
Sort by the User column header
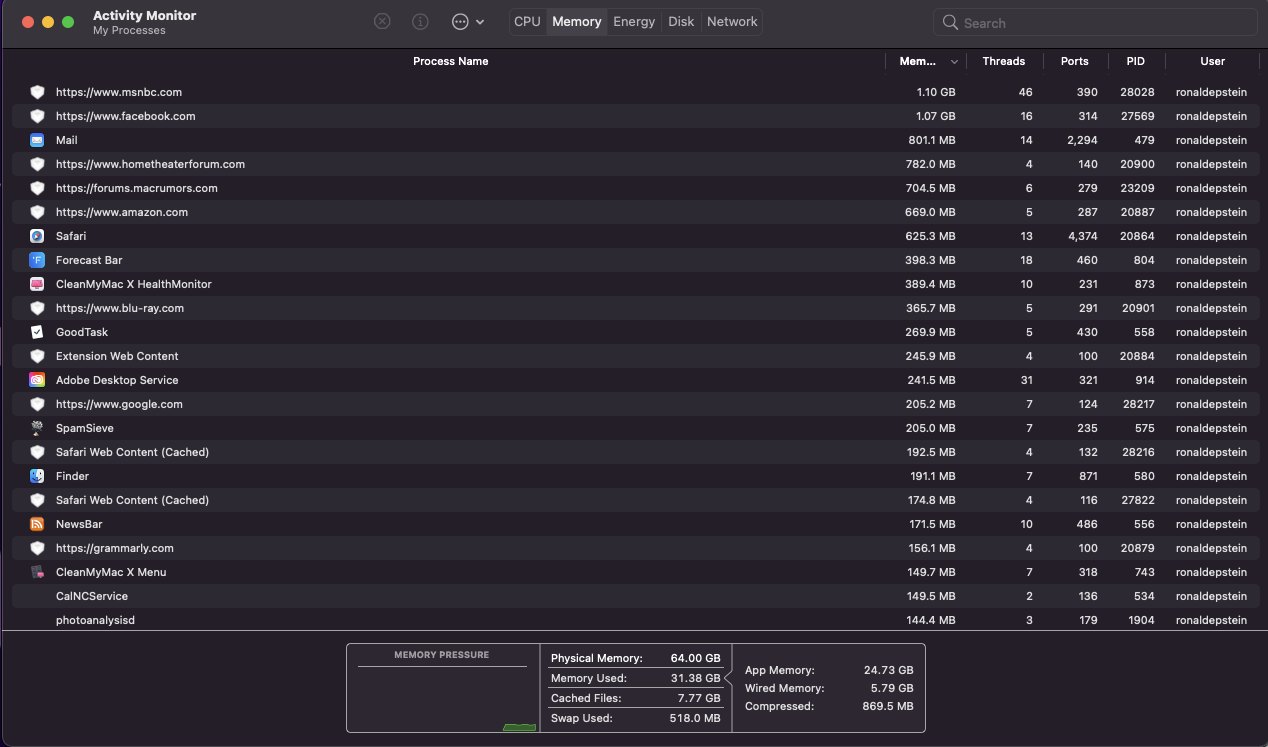point(1213,61)
